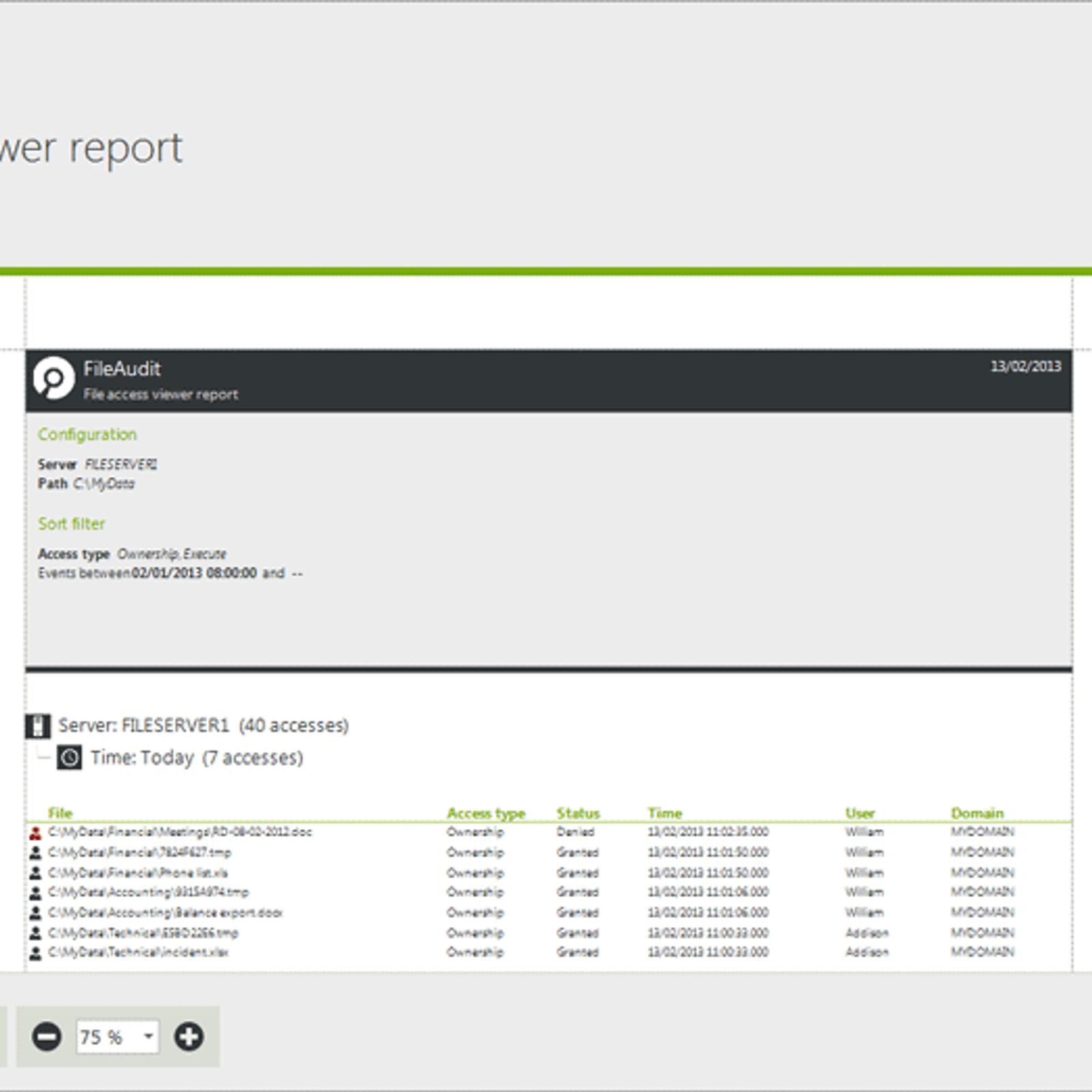1092x1092 pixels.
Task: Click the Path C:\MyData configuration line
Action: click(x=86, y=484)
